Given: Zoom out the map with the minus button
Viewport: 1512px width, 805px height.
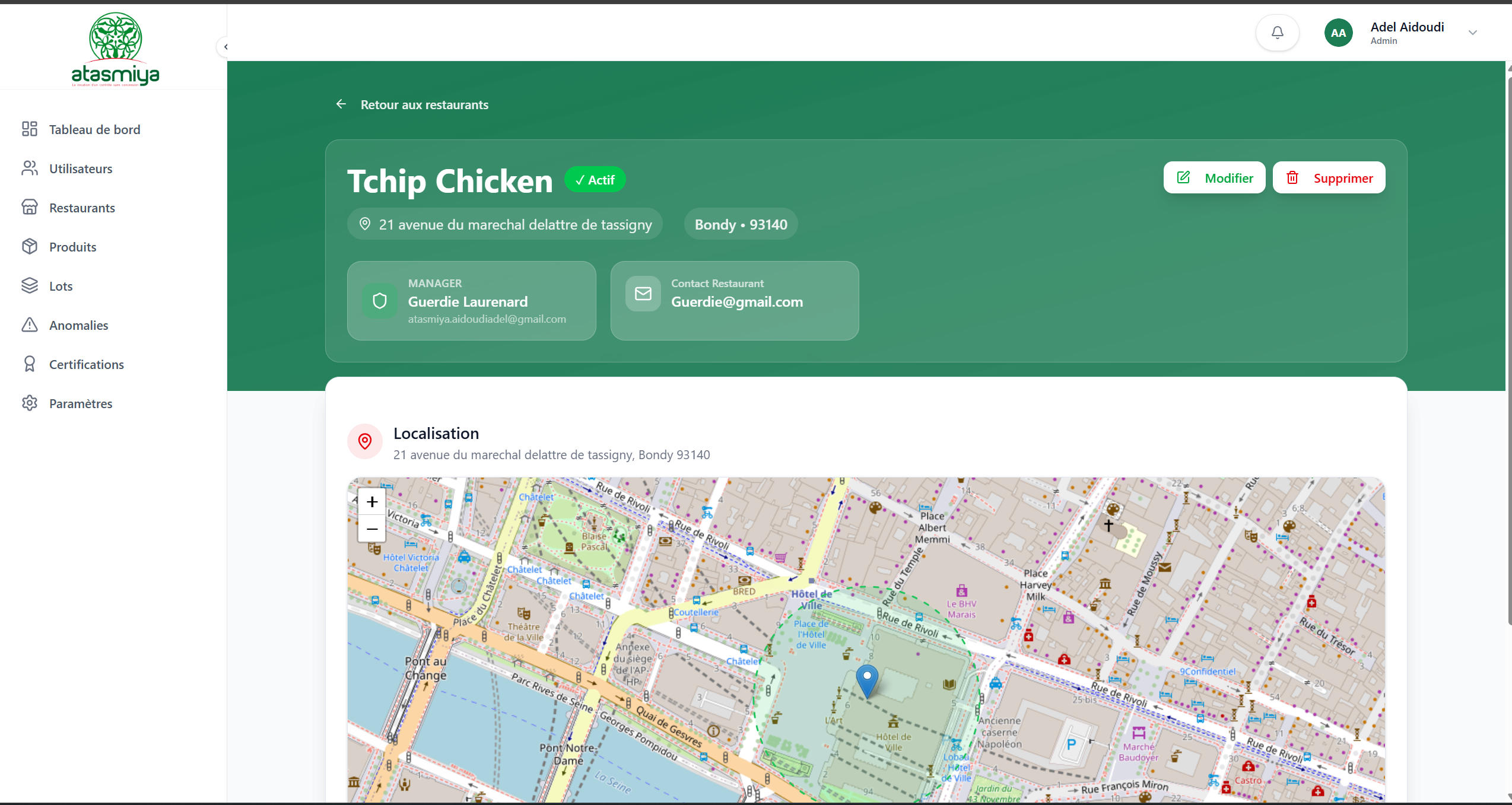Looking at the screenshot, I should pyautogui.click(x=372, y=529).
